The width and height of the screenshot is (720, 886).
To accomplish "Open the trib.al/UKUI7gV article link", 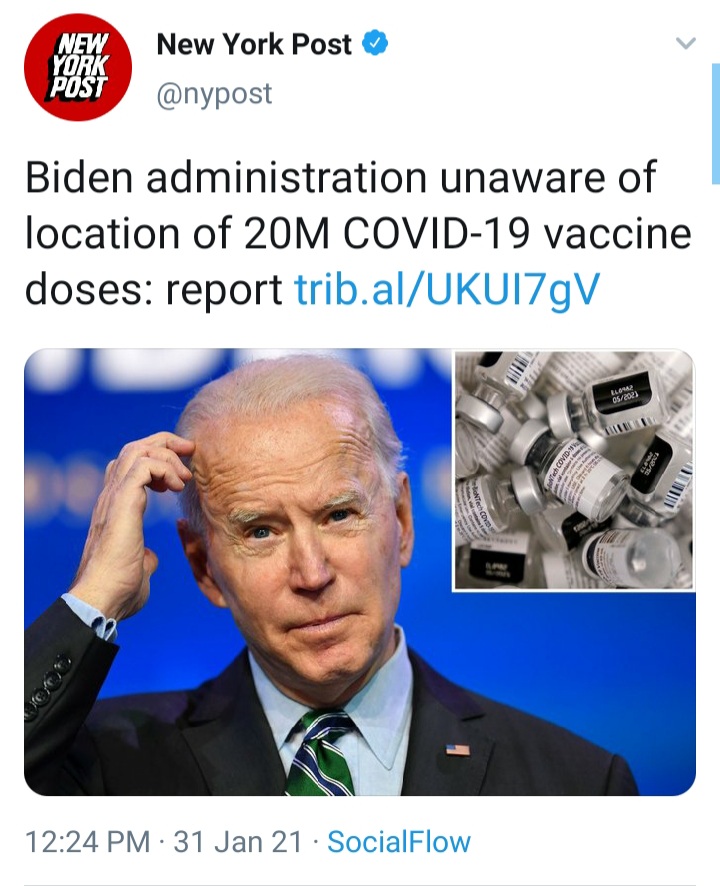I will [x=447, y=289].
